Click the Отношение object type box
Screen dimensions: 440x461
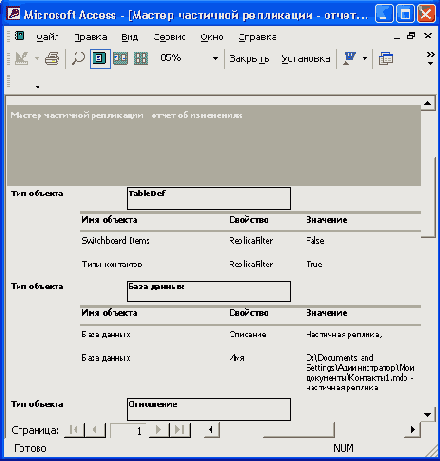click(x=209, y=409)
